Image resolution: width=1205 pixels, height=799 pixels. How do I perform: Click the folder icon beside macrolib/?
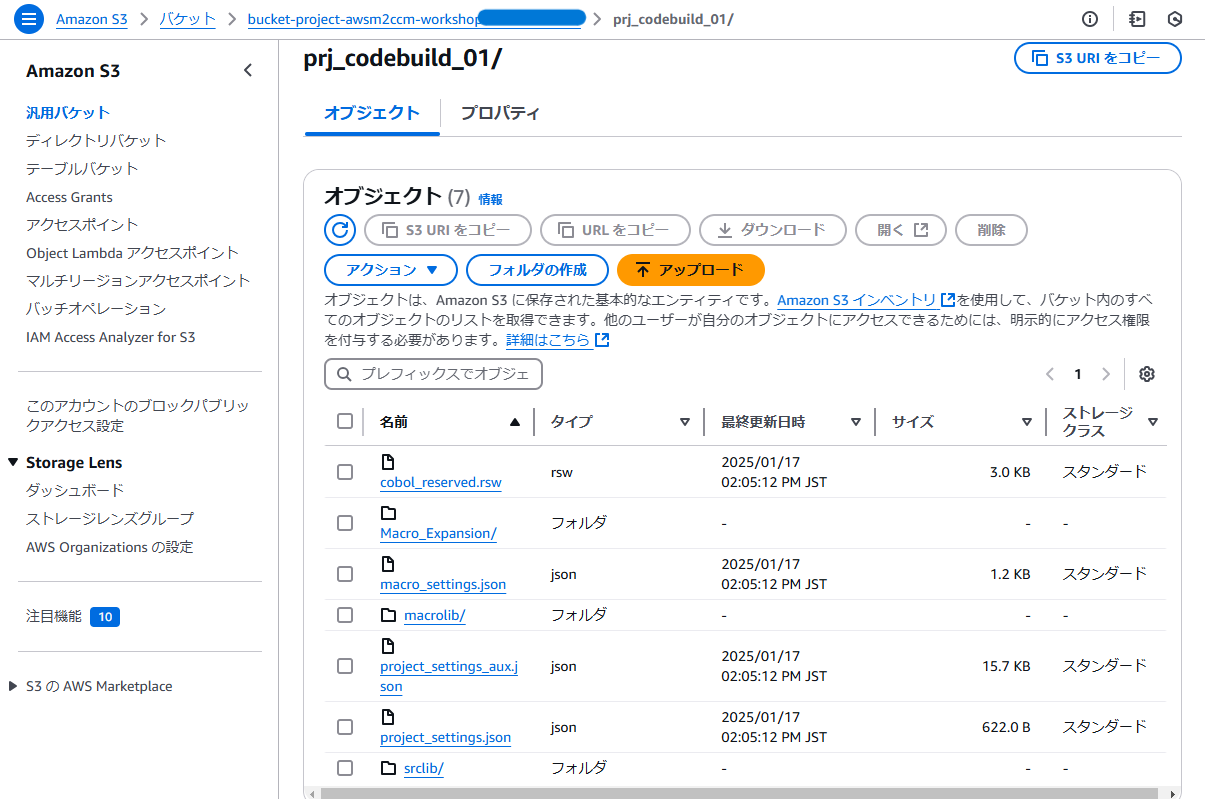(x=388, y=615)
